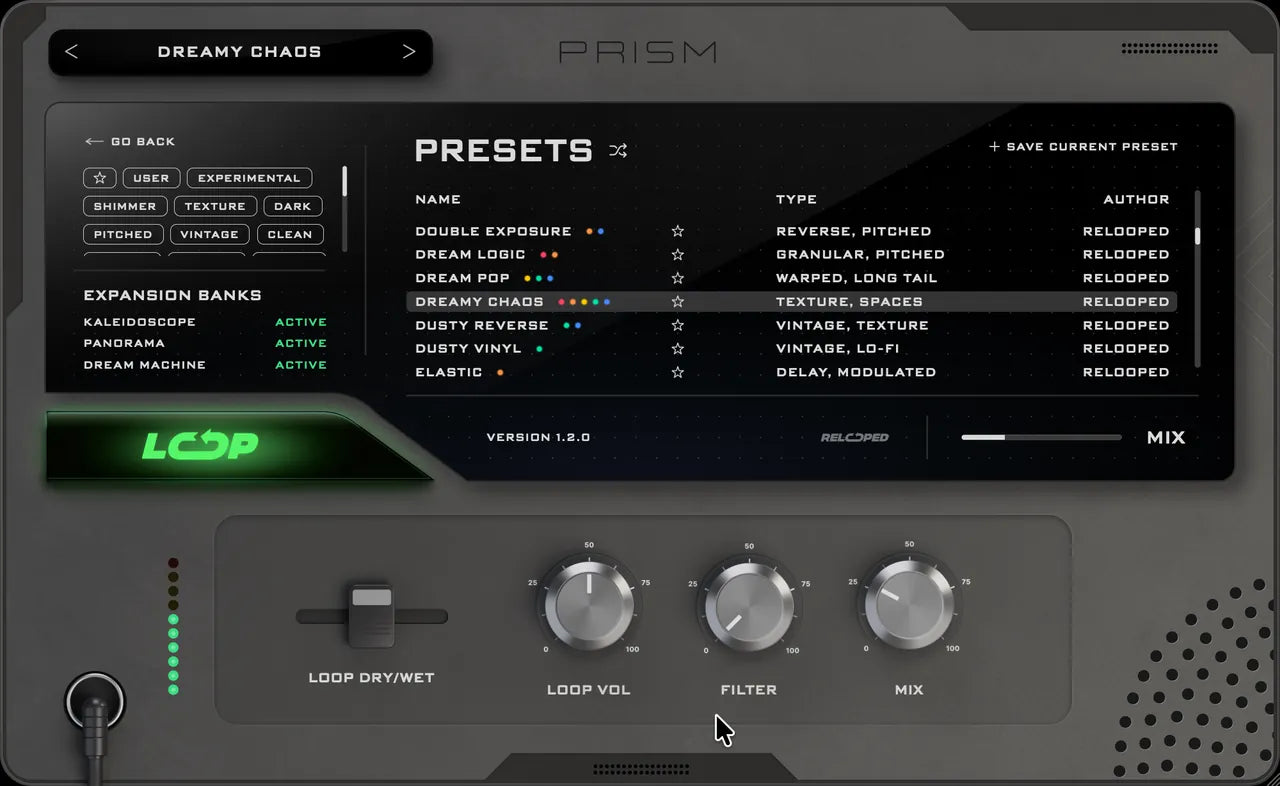
Task: Sort presets by the TYPE column header
Action: (796, 200)
